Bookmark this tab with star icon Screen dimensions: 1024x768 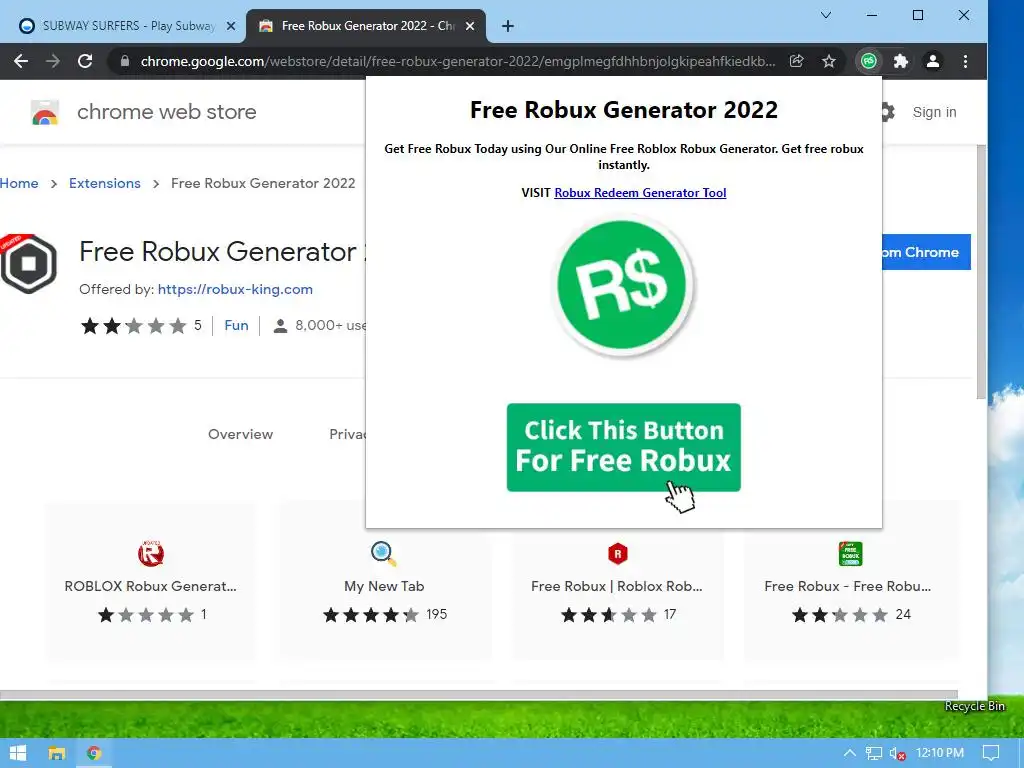[829, 61]
